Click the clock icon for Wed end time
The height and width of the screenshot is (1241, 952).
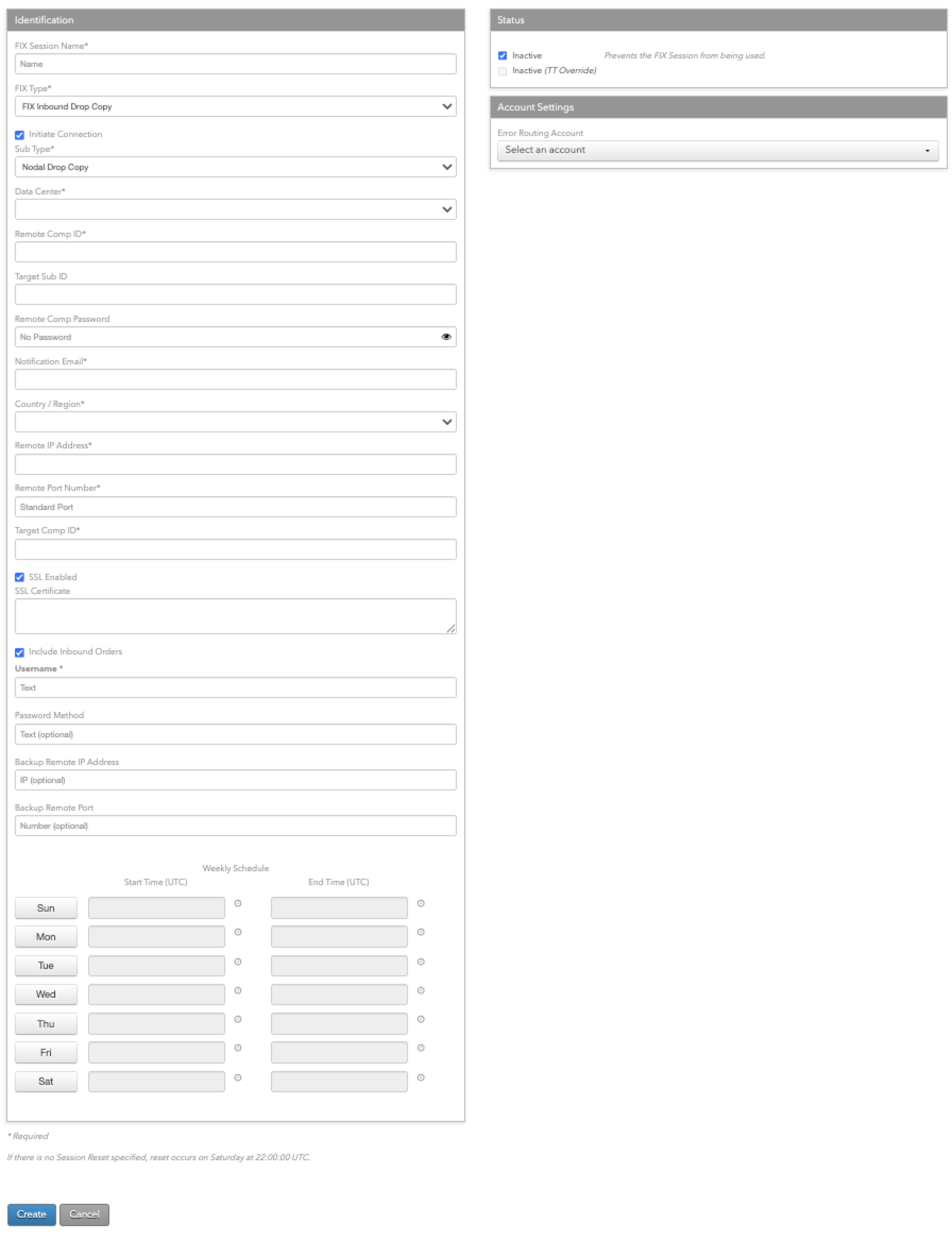tap(420, 991)
